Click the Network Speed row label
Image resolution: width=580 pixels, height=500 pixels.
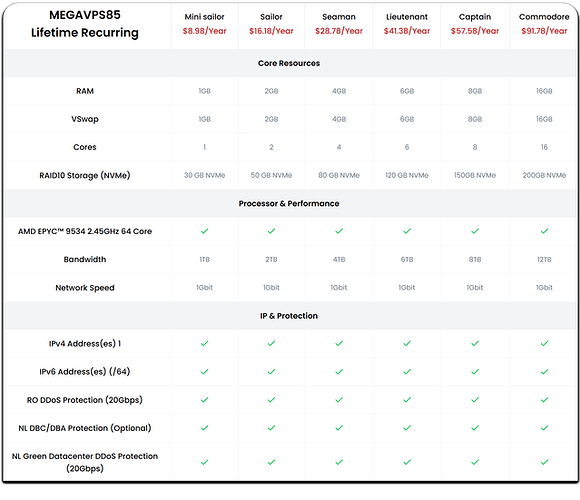pyautogui.click(x=85, y=288)
